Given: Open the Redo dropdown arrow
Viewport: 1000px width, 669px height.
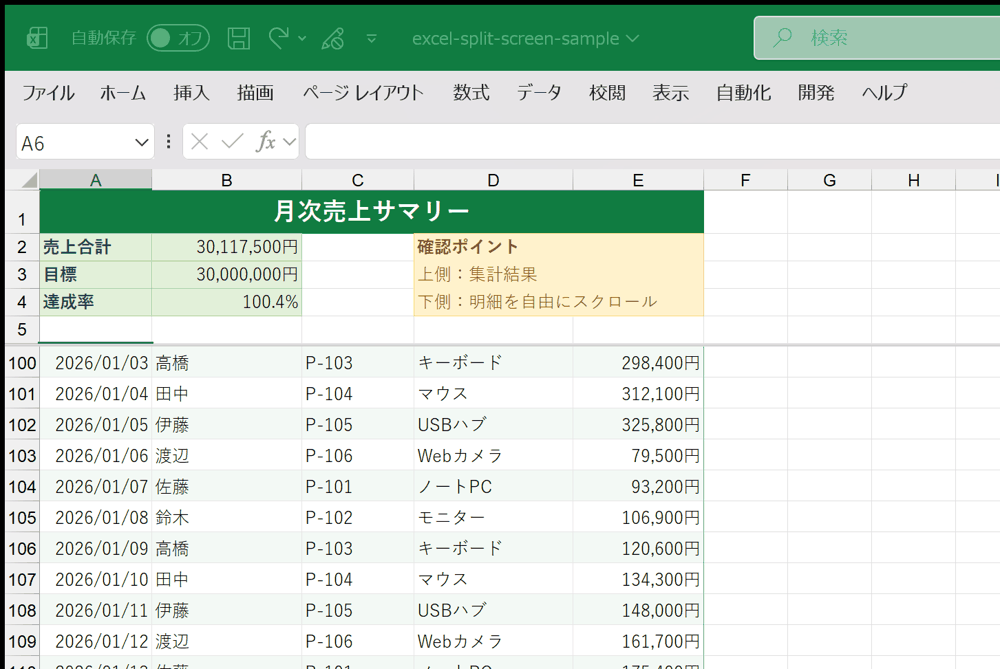Looking at the screenshot, I should click(302, 39).
